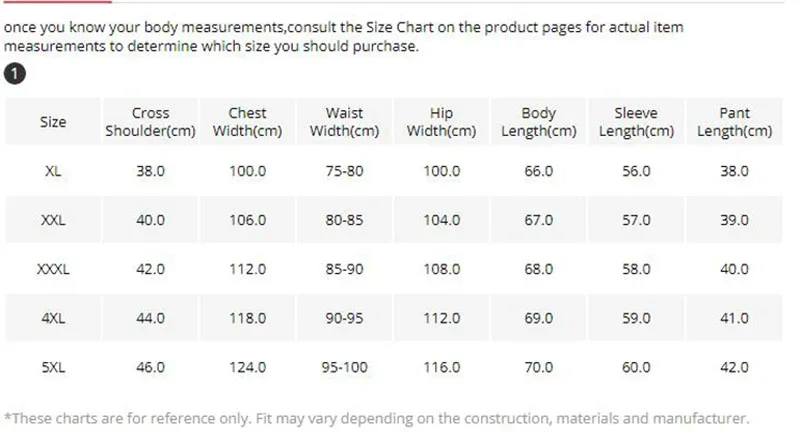Select the XXXL size row label

click(53, 269)
